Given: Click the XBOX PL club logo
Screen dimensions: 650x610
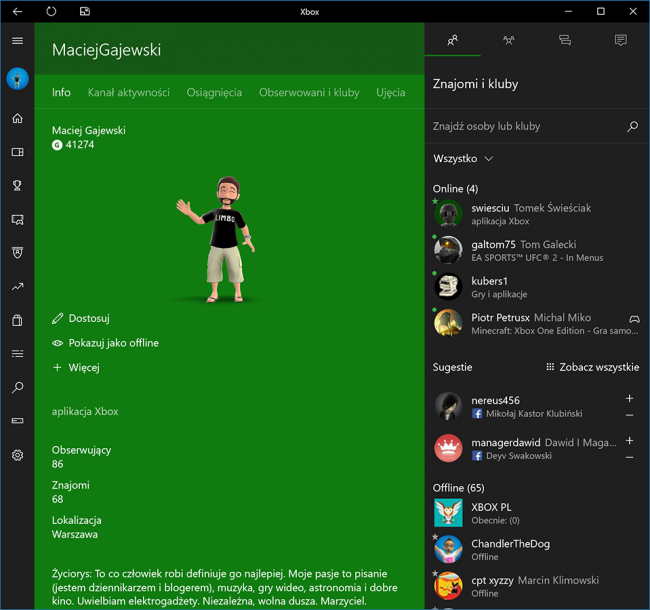Looking at the screenshot, I should pos(448,513).
